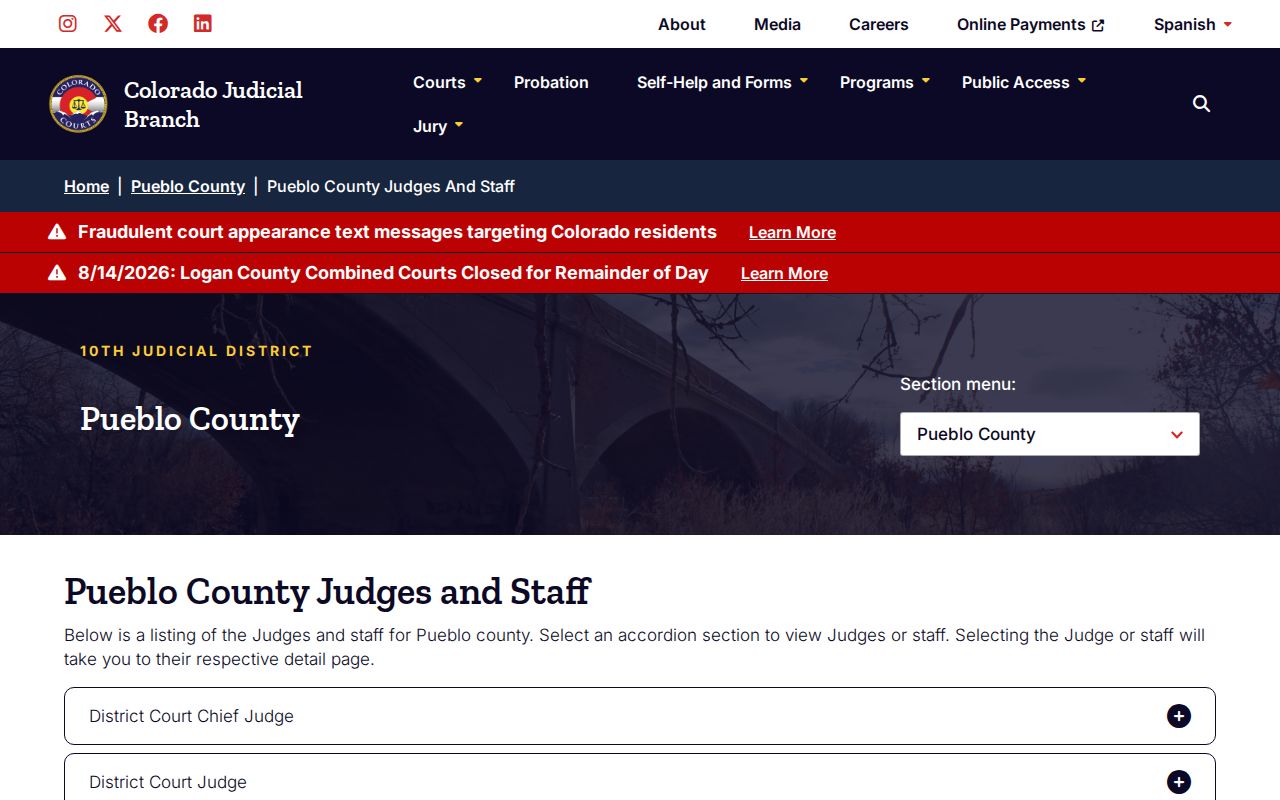Expand the Courts menu arrow

pyautogui.click(x=478, y=81)
